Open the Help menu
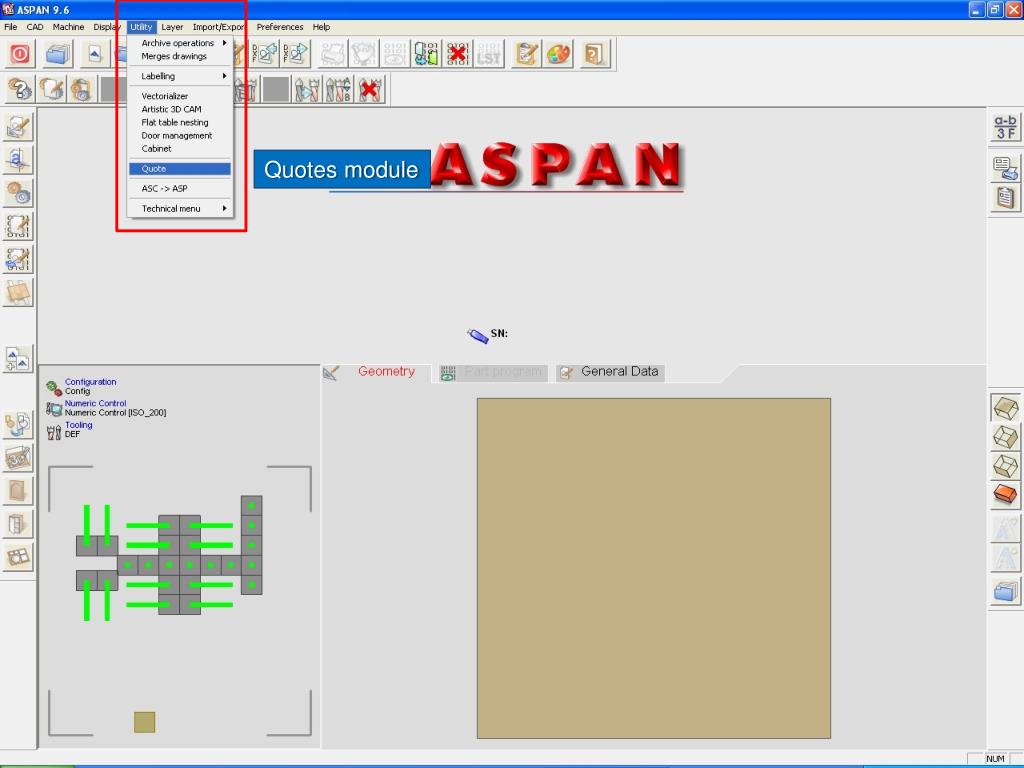 (321, 27)
